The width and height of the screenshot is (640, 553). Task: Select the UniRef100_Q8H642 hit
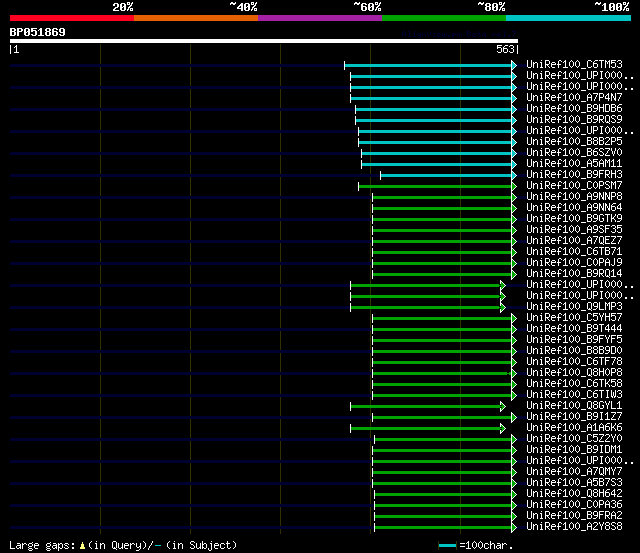pos(574,494)
